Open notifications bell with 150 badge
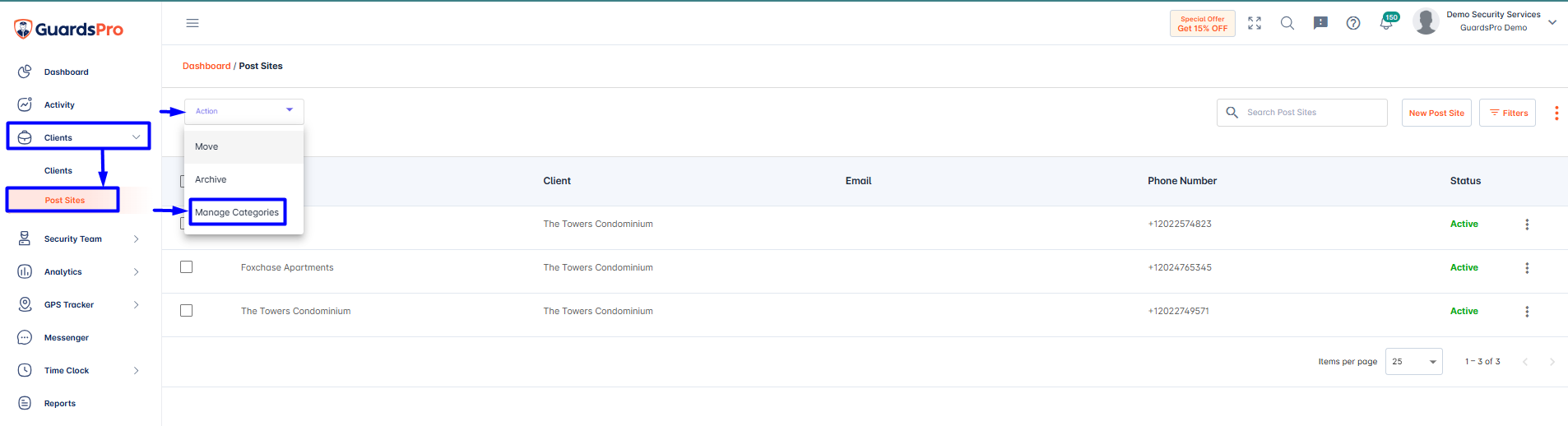 [1388, 21]
